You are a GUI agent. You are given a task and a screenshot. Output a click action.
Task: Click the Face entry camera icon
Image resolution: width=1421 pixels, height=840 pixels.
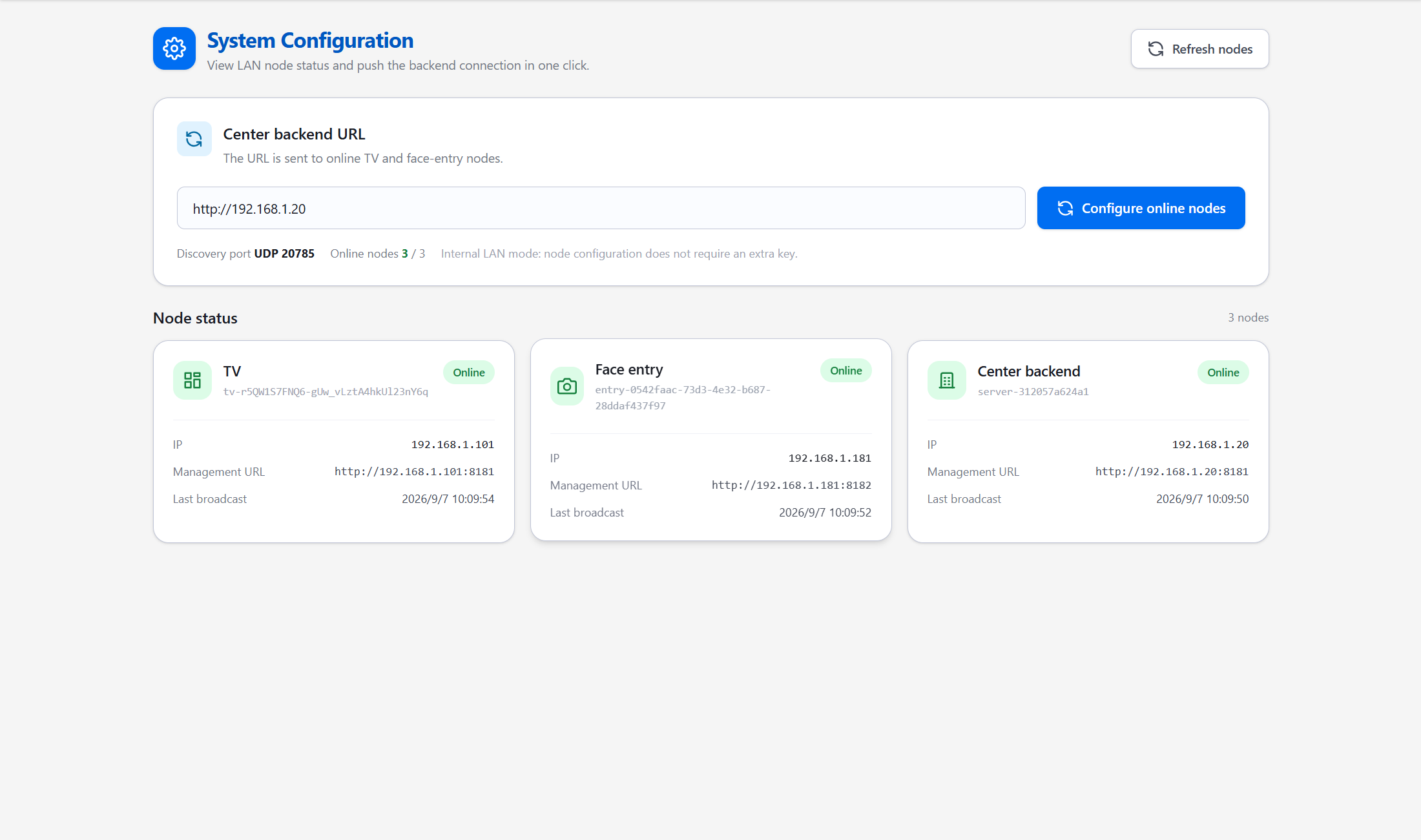point(567,386)
